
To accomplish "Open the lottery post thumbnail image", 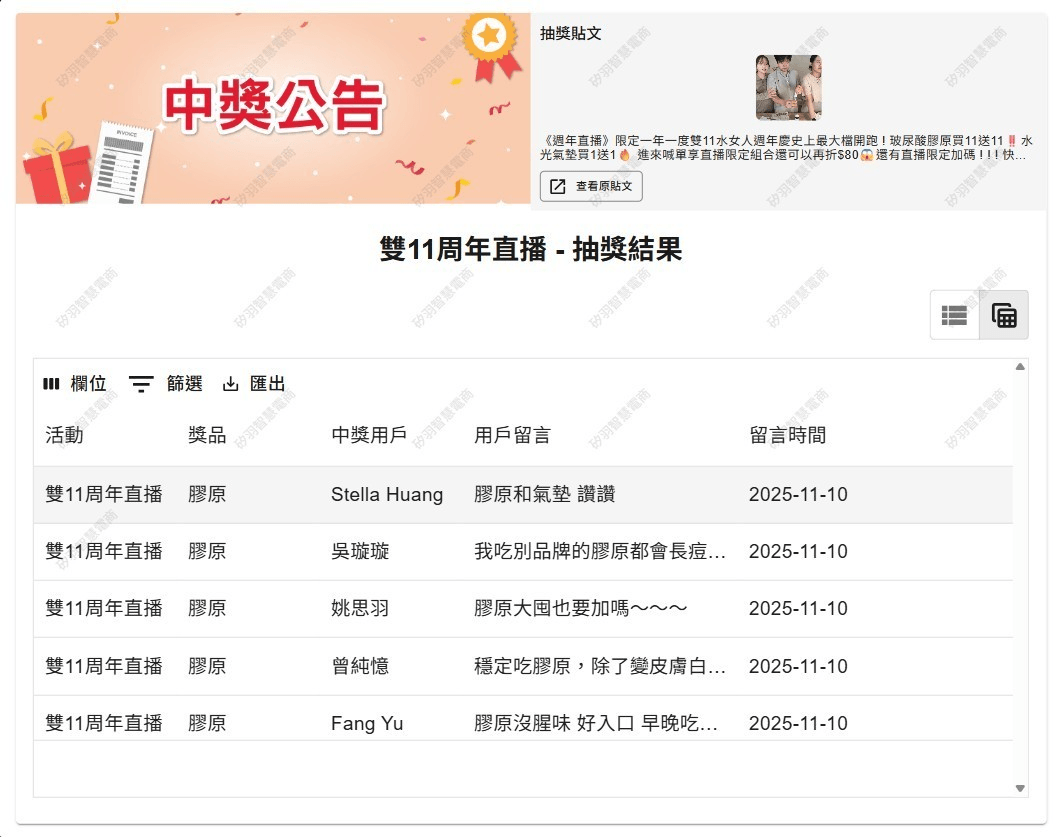I will pos(788,88).
